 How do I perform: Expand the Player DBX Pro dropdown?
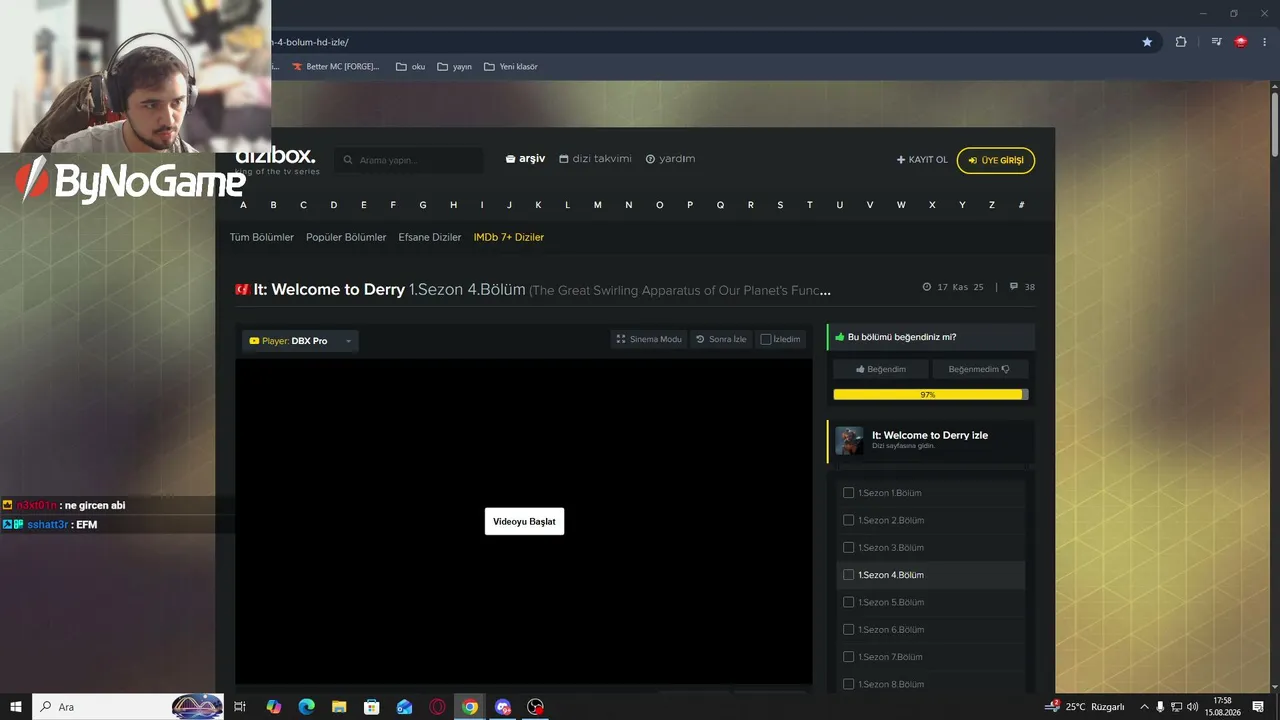pos(300,341)
